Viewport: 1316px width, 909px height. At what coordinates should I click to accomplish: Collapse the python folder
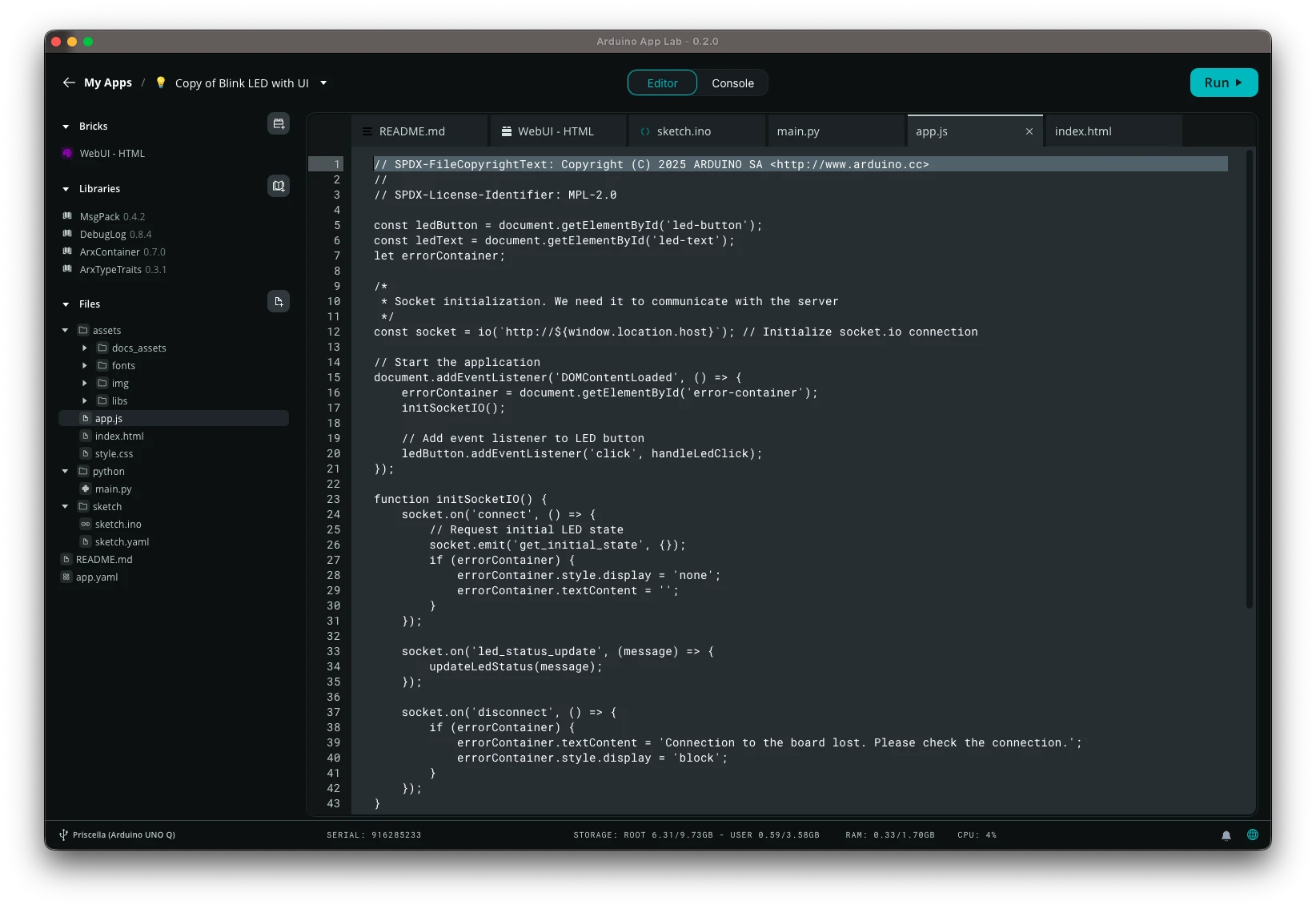[x=66, y=472]
